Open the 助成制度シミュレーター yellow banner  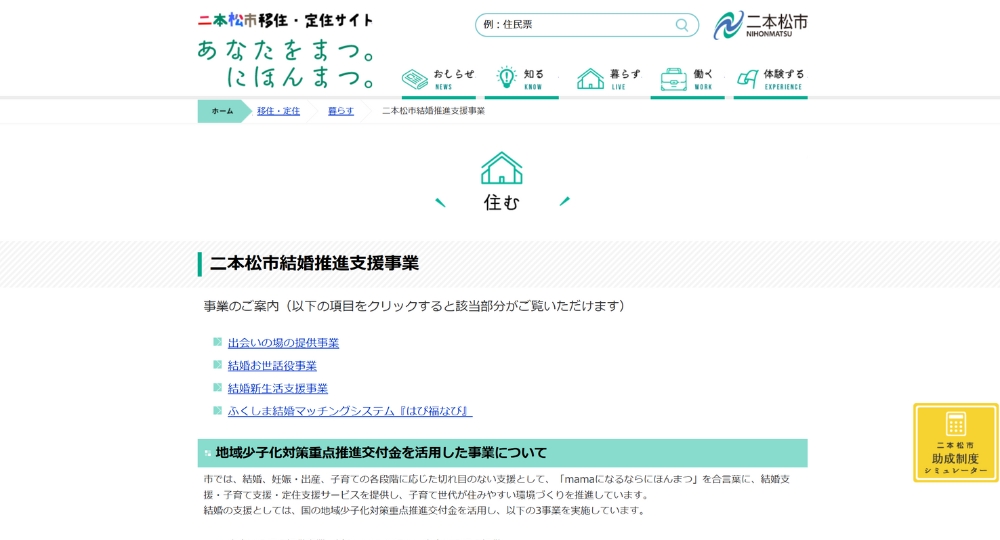[955, 443]
